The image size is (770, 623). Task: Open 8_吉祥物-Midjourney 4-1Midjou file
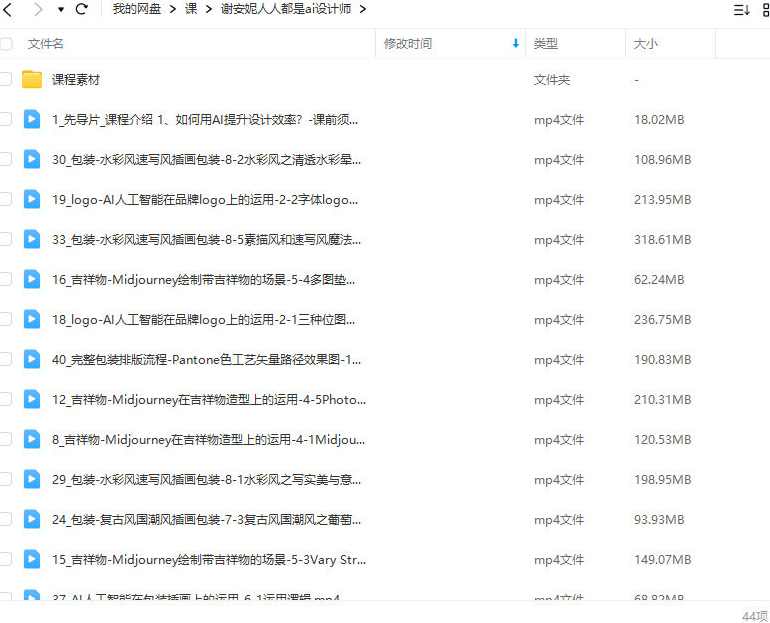pyautogui.click(x=208, y=440)
